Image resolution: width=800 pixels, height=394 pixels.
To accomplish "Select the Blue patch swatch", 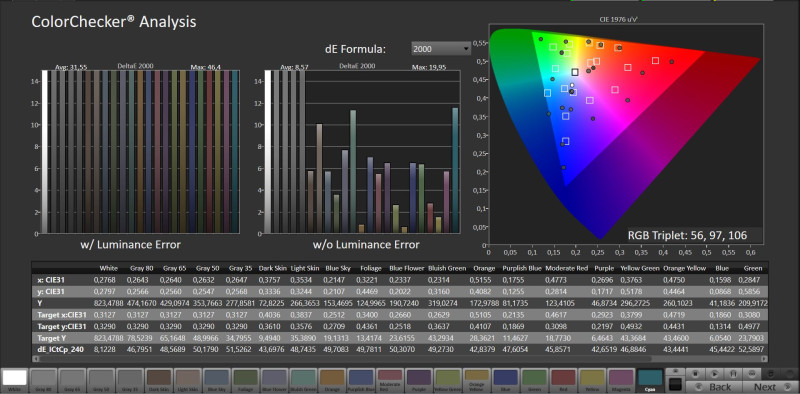I will [505, 380].
